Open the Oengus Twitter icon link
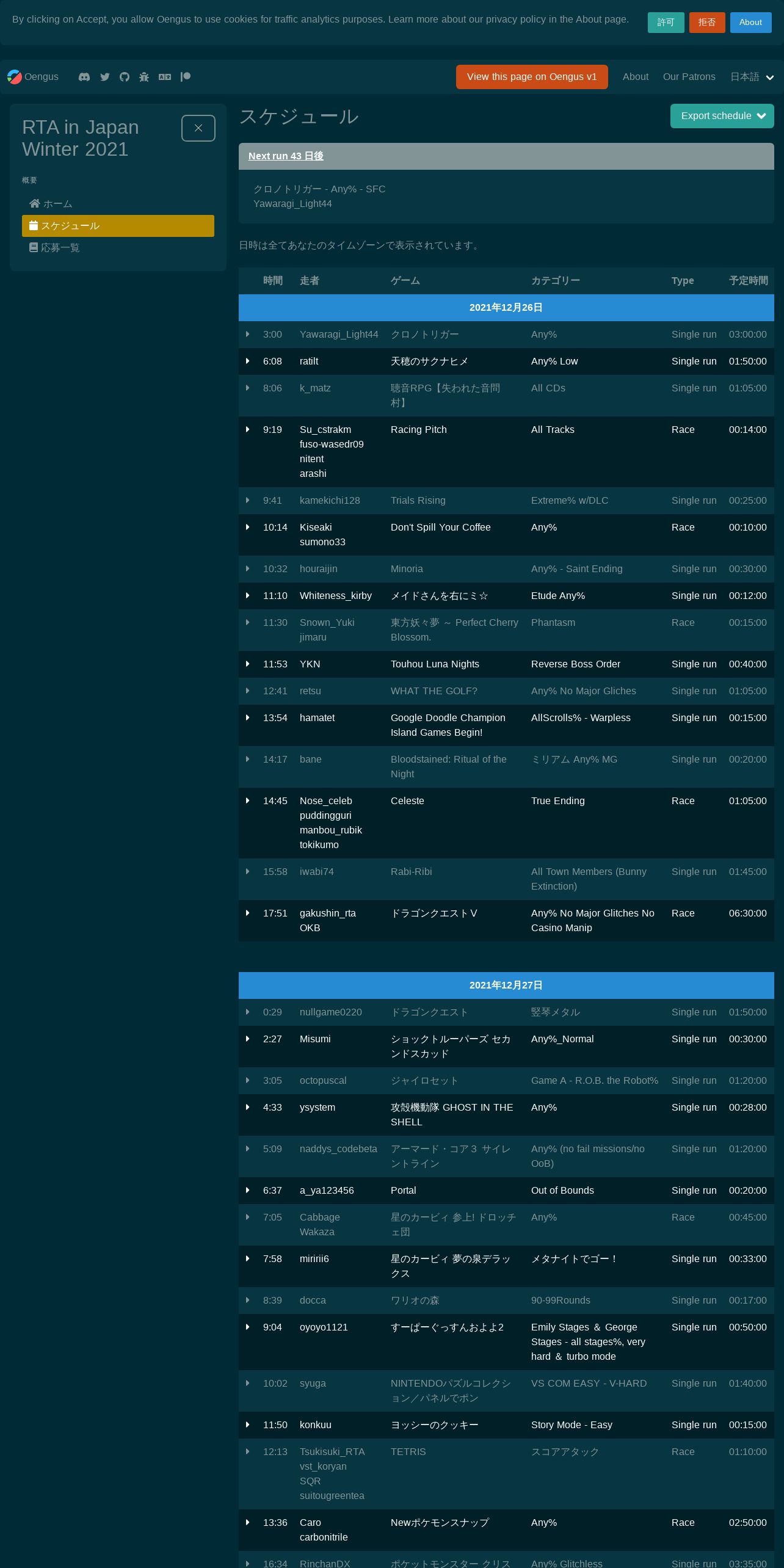Image resolution: width=784 pixels, height=1568 pixels. click(x=105, y=77)
